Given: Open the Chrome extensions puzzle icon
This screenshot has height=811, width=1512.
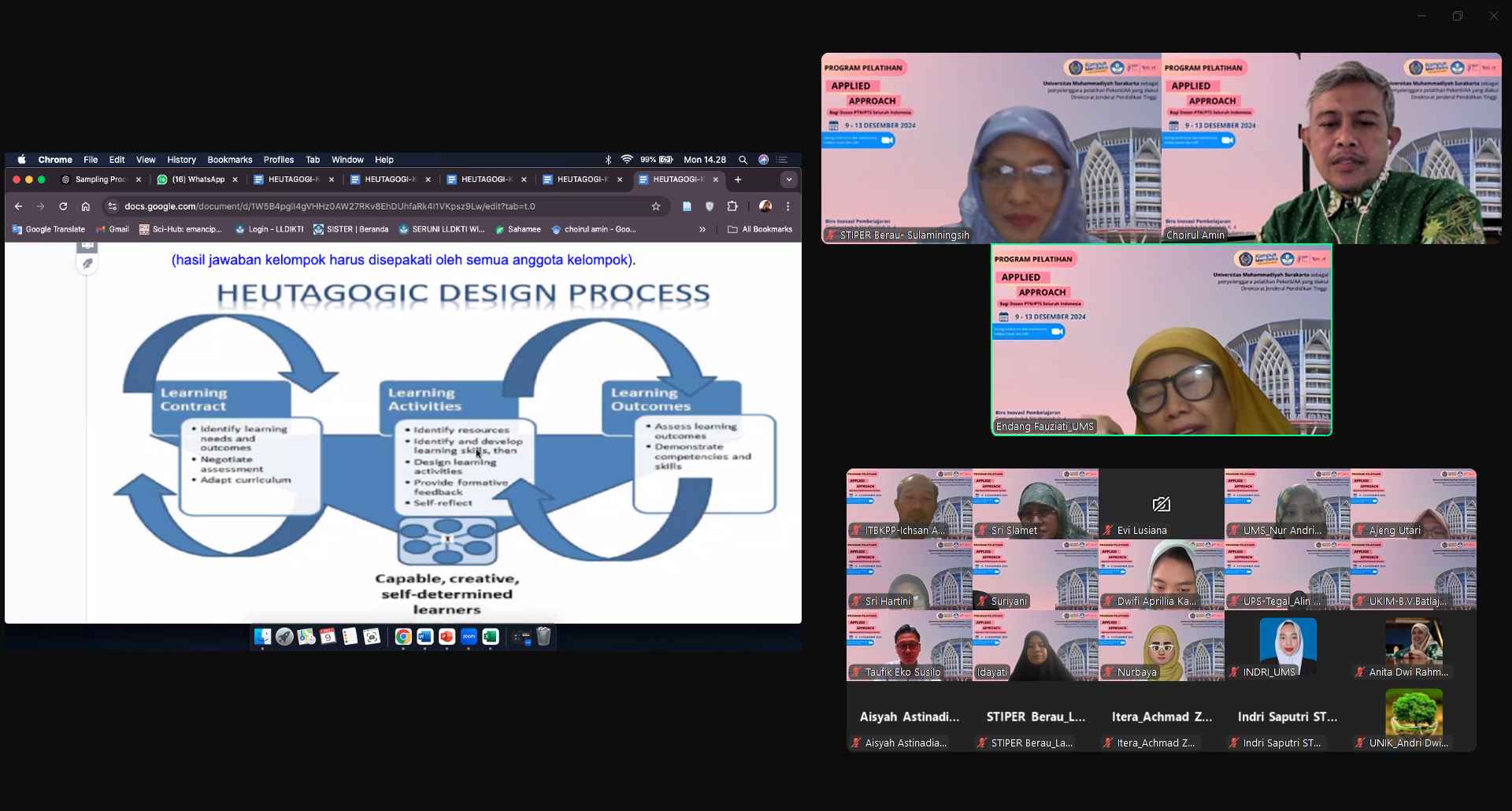Looking at the screenshot, I should (732, 206).
